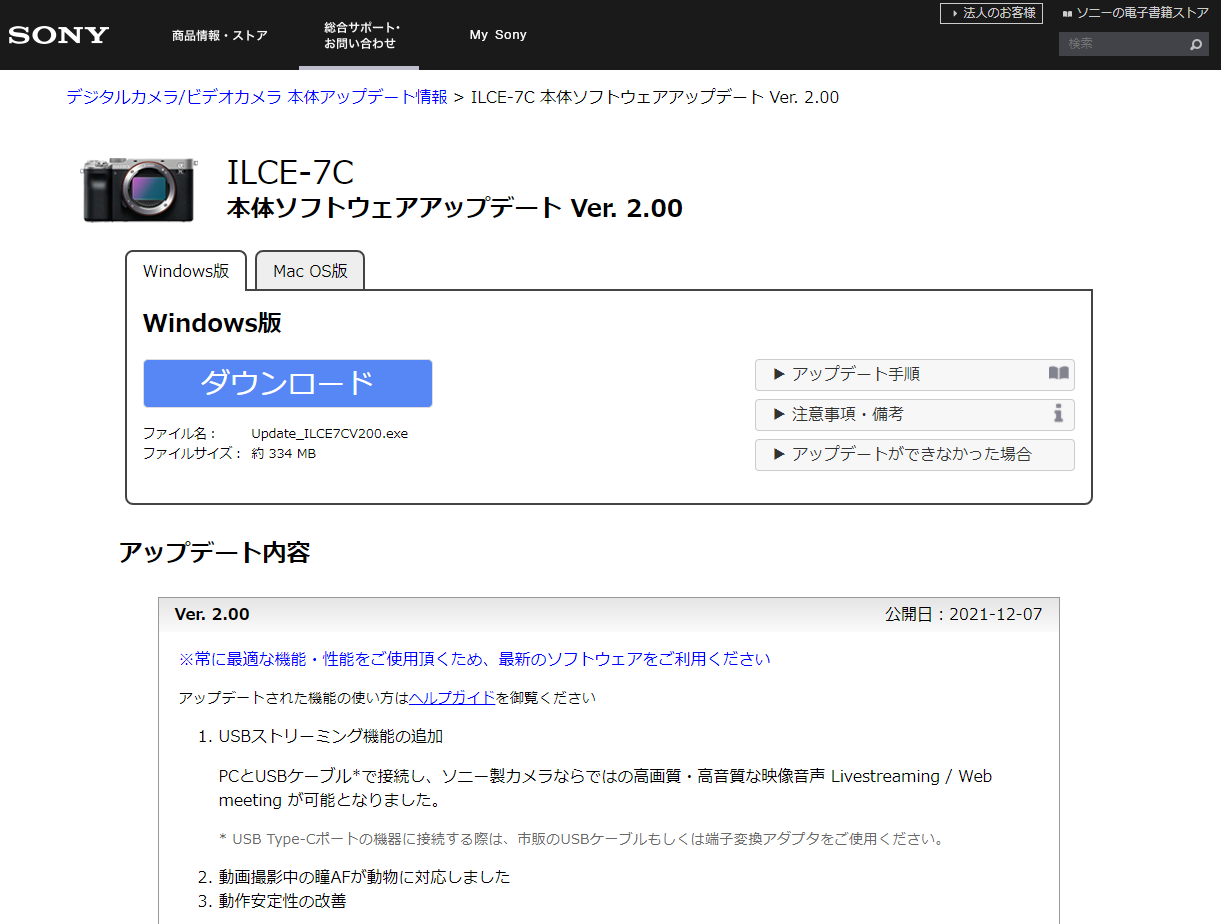
Task: Click the arrow icon in 法人のお客様
Action: pos(953,13)
